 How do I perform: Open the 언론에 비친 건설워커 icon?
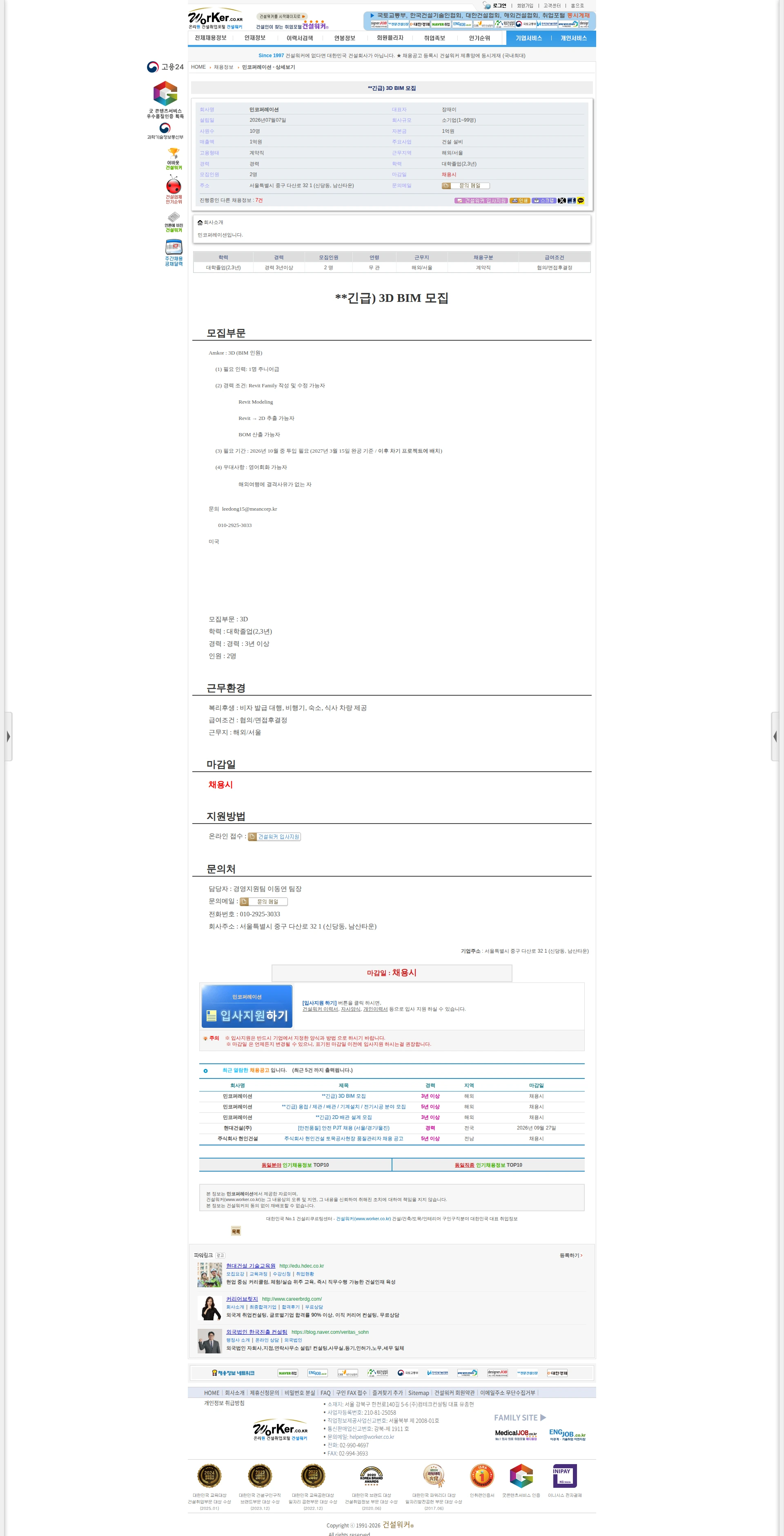[174, 222]
